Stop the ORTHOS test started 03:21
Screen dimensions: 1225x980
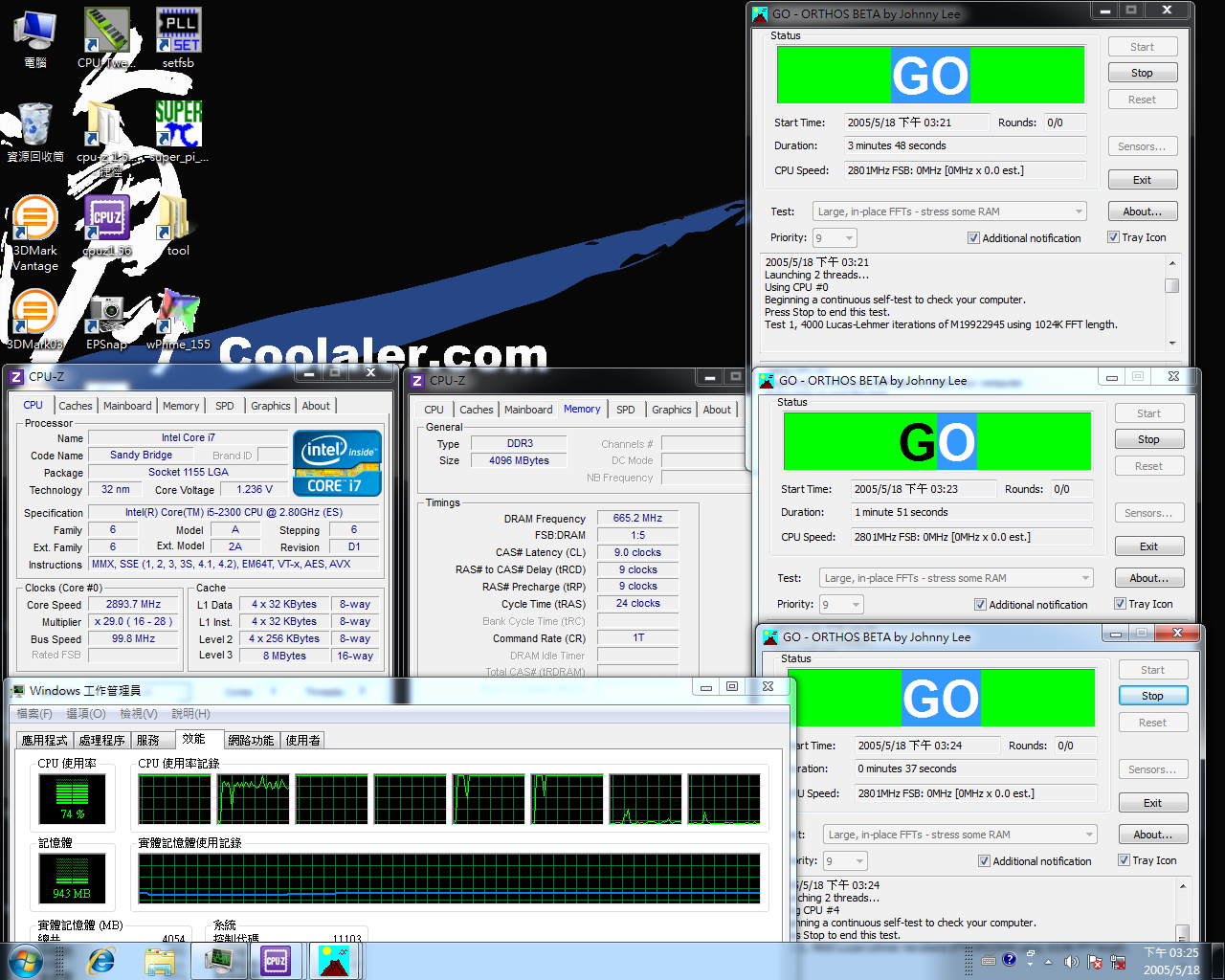(x=1142, y=73)
